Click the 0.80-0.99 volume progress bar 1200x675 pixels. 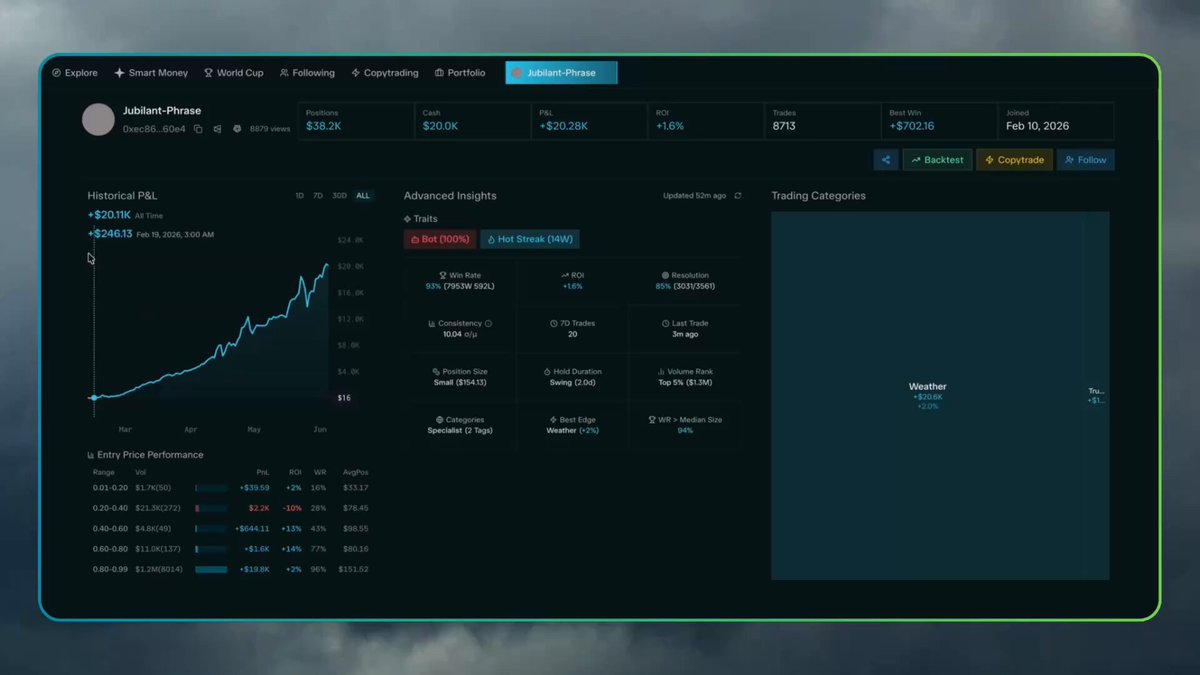[211, 569]
